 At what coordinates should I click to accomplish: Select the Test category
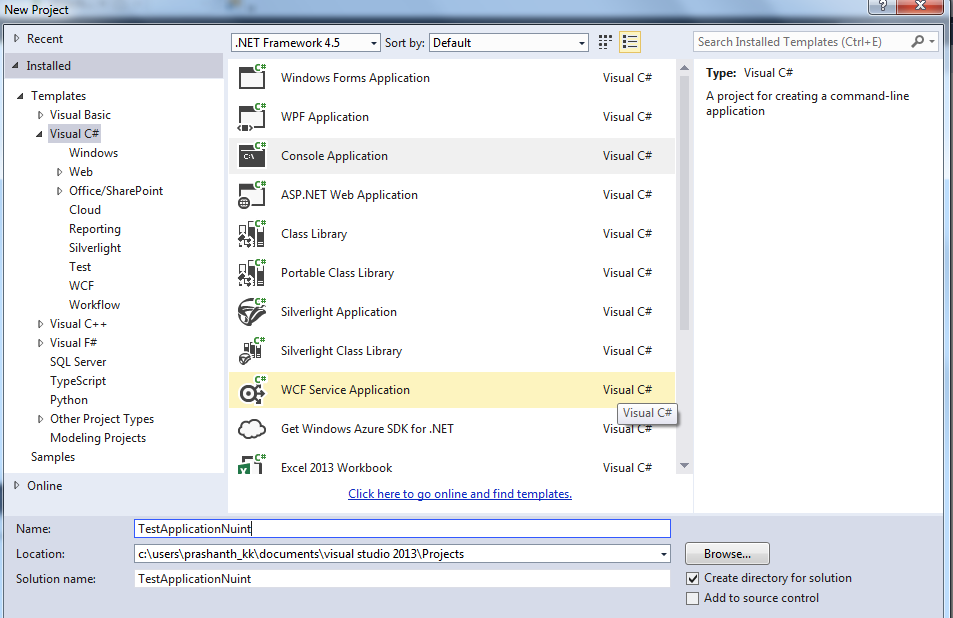point(80,267)
